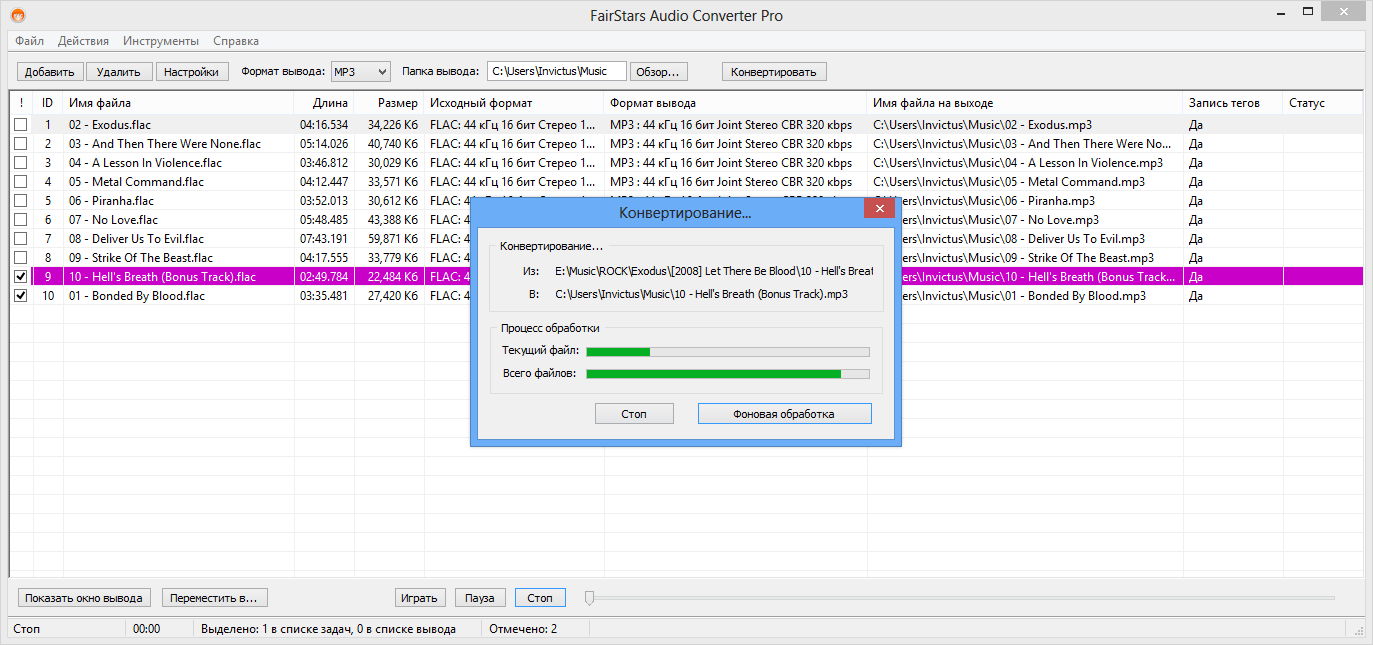
Task: Open the Справка menu
Action: [x=236, y=41]
